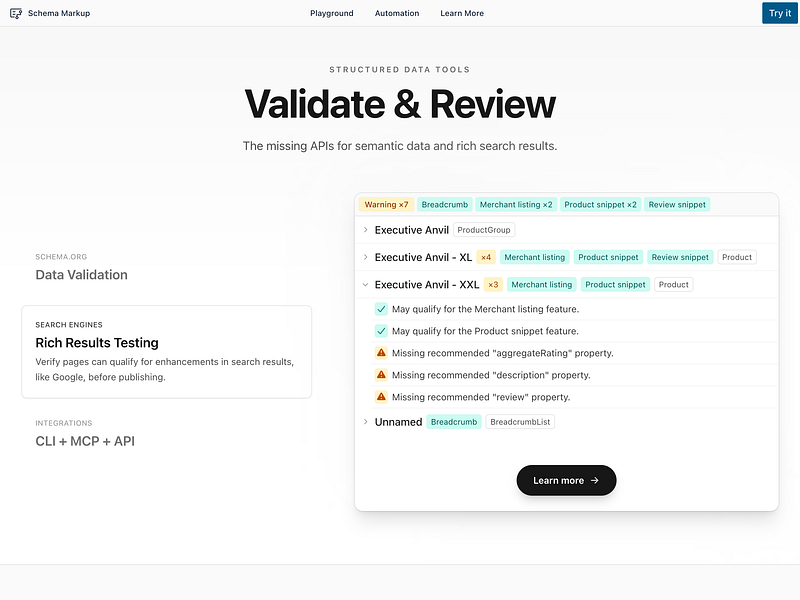Open the Learn More nav item
This screenshot has height=600, width=800.
click(x=462, y=13)
